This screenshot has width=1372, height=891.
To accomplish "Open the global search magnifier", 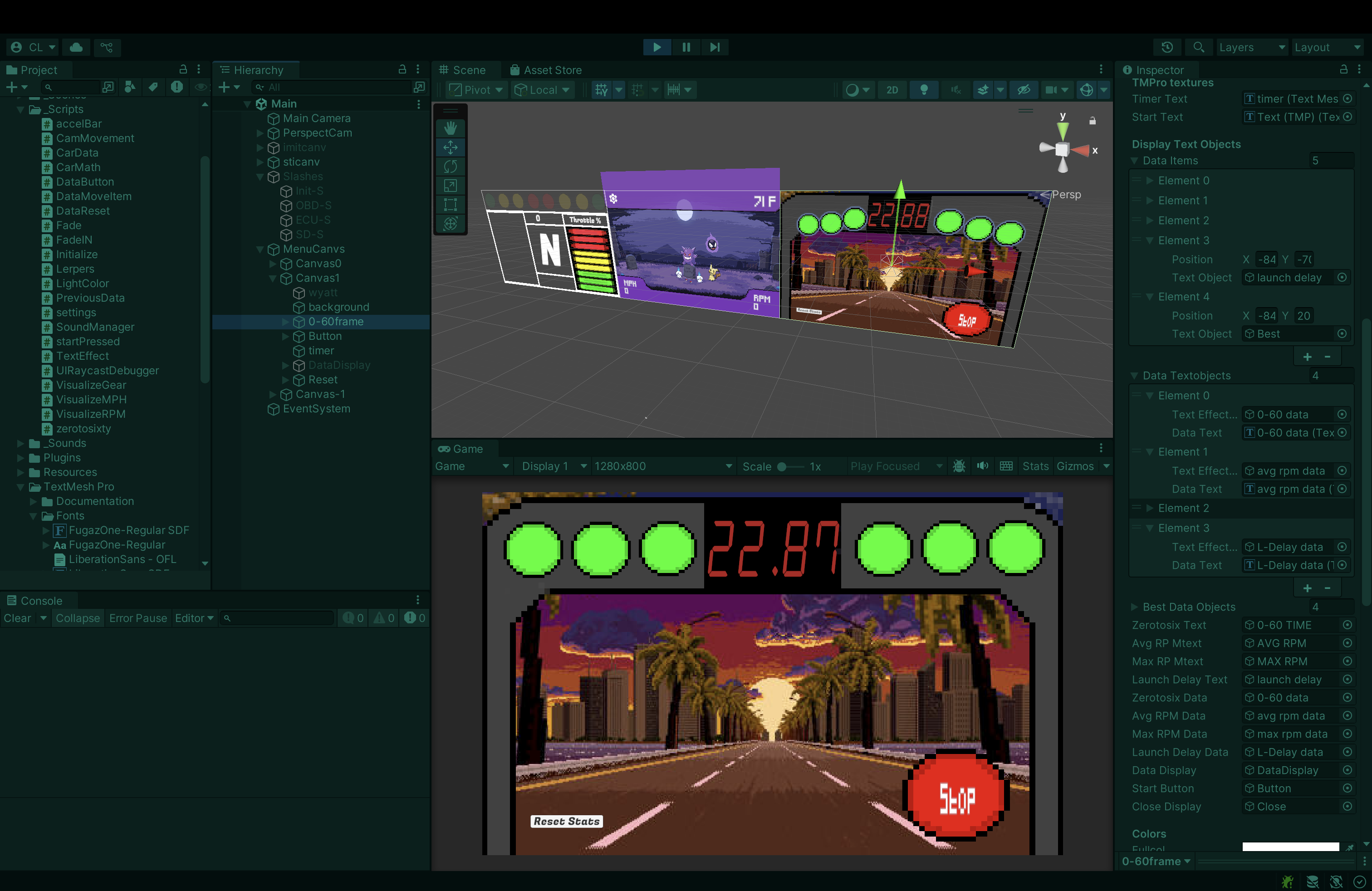I will pos(1199,47).
